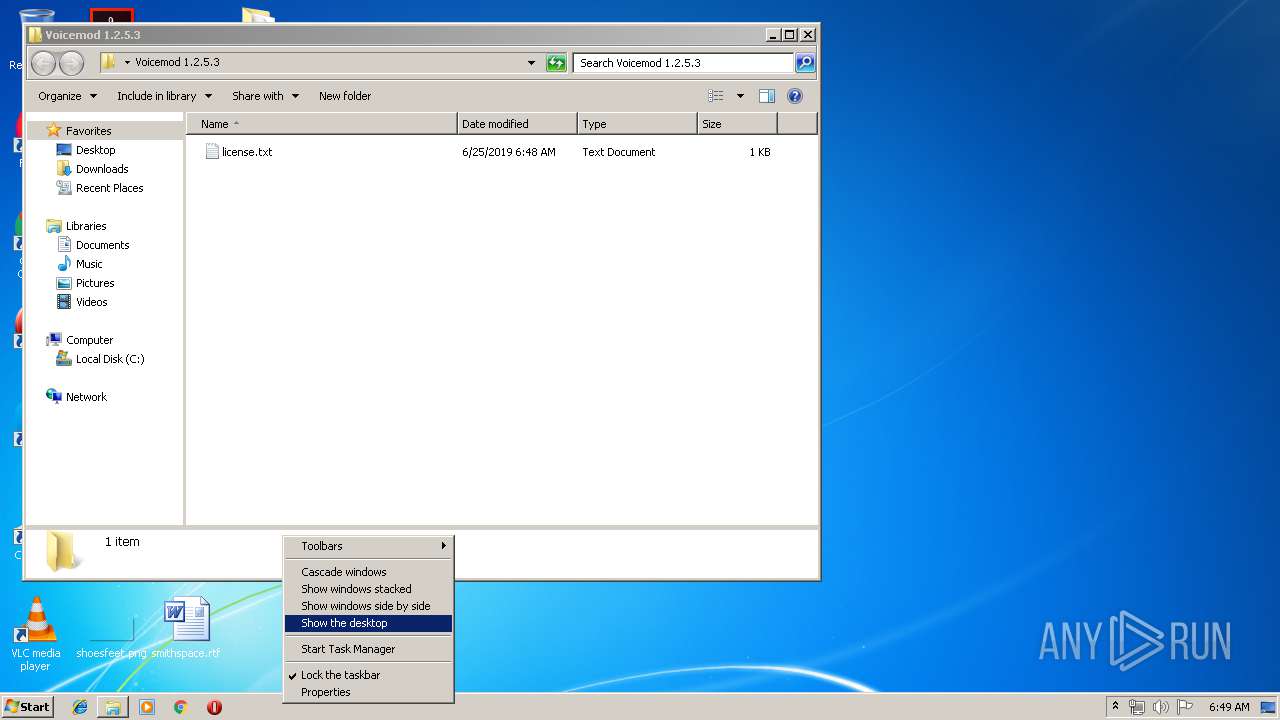This screenshot has height=720, width=1280.
Task: Choose Show windows side by side
Action: [x=368, y=606]
